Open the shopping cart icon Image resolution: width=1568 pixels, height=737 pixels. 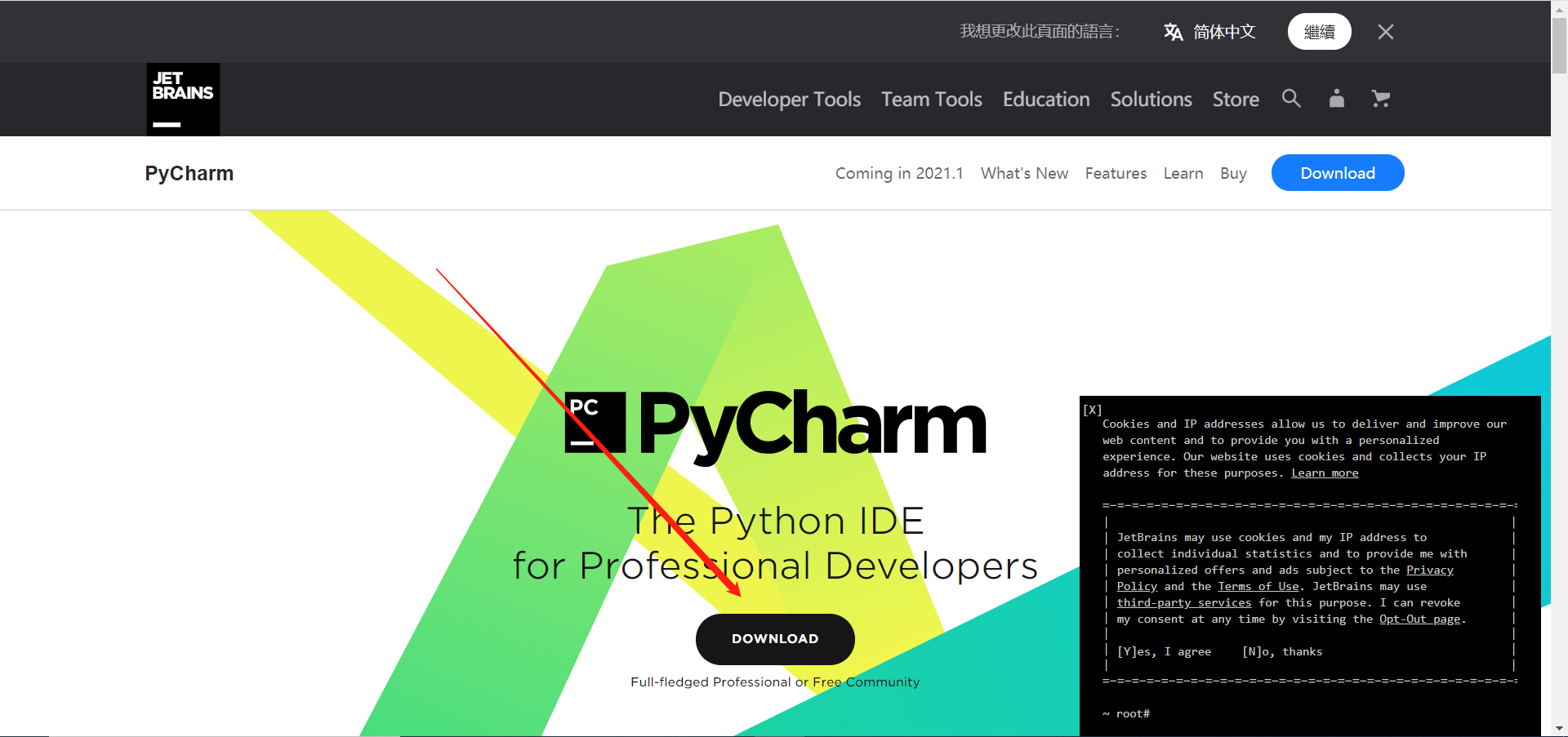click(x=1381, y=99)
